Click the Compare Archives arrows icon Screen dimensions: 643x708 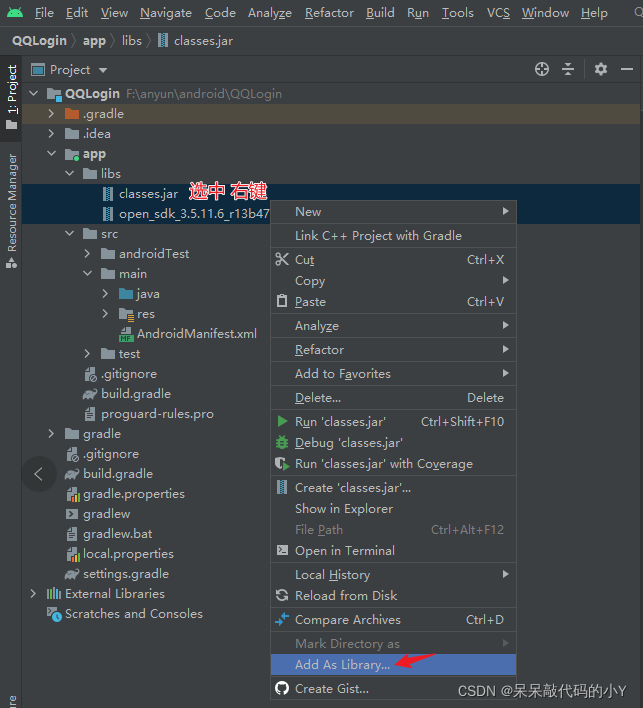pyautogui.click(x=282, y=619)
